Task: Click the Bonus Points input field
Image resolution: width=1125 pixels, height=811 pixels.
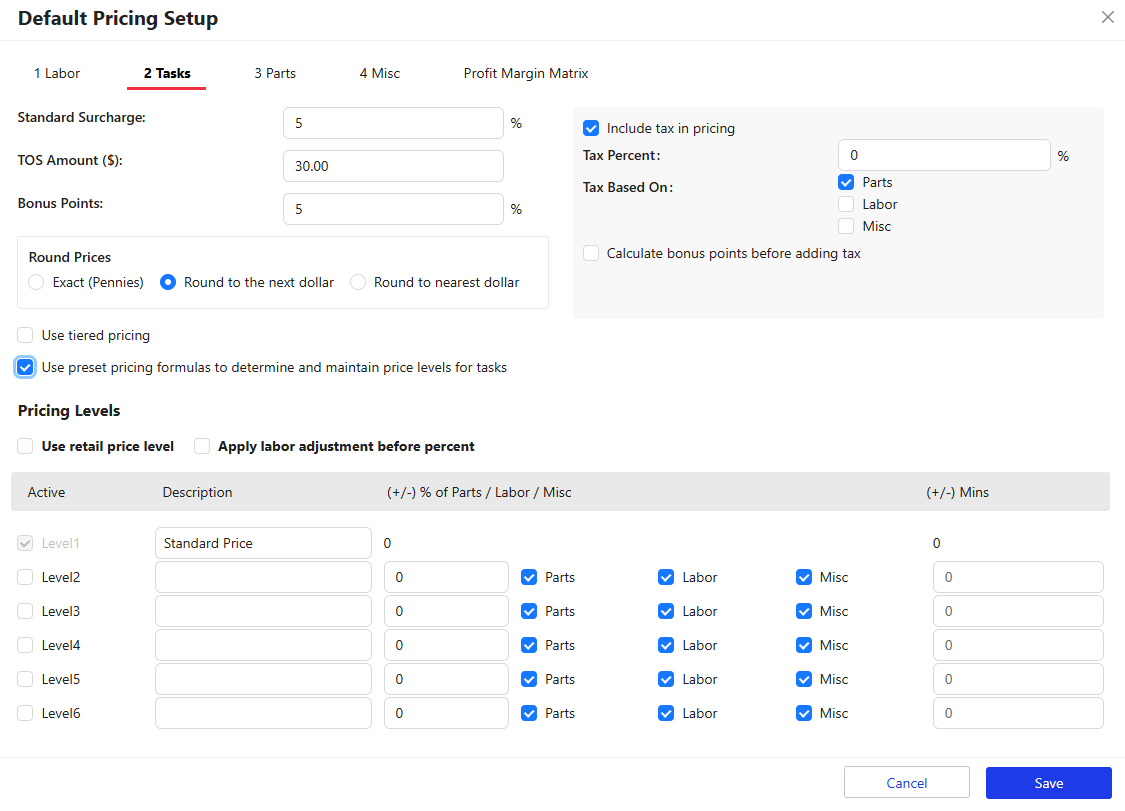Action: pos(393,209)
